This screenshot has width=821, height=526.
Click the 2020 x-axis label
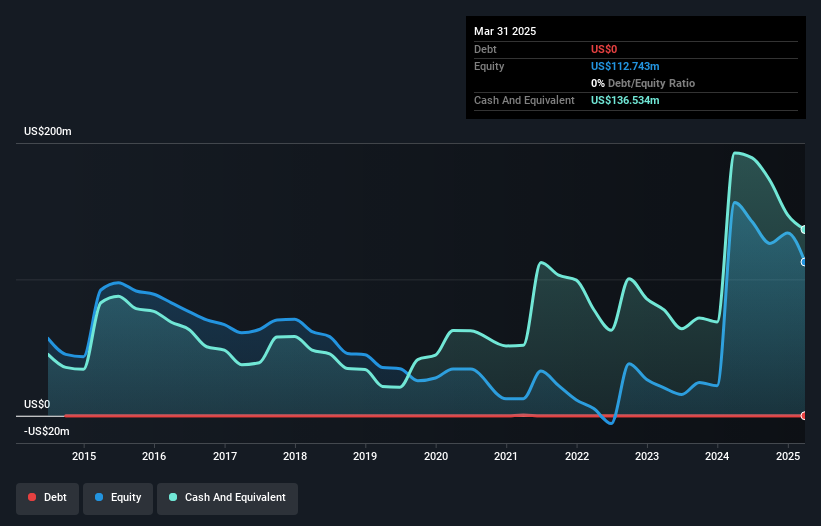click(436, 456)
